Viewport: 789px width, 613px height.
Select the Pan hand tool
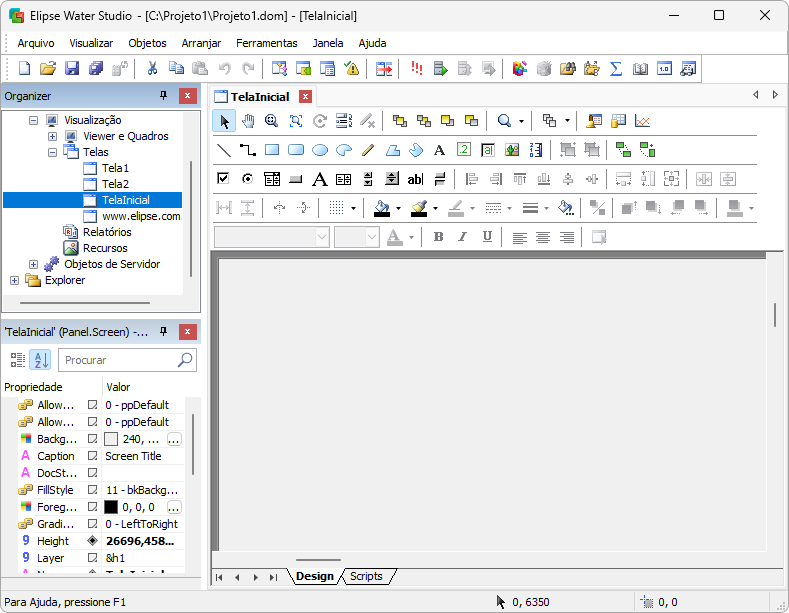pyautogui.click(x=247, y=121)
